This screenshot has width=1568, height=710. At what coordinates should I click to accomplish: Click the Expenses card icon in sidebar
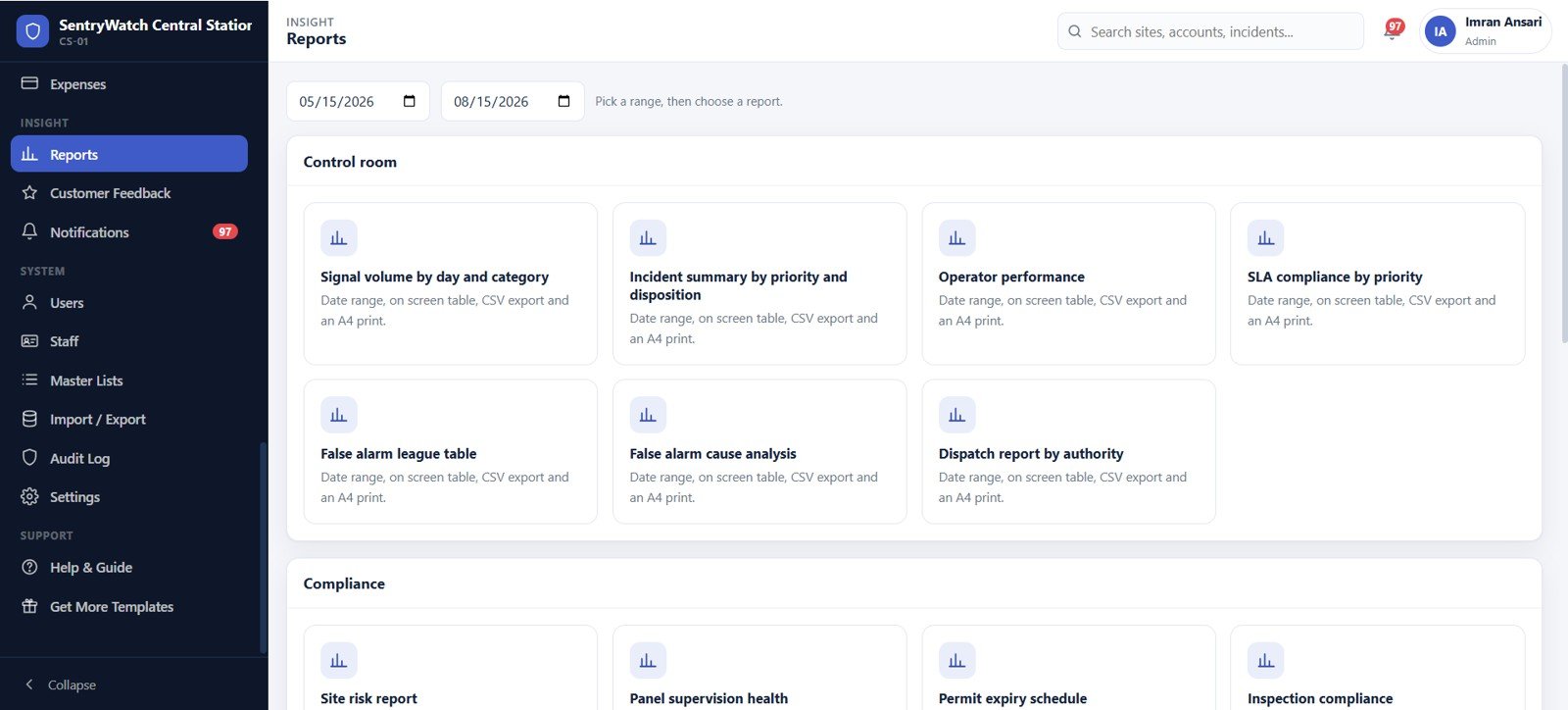(x=29, y=83)
